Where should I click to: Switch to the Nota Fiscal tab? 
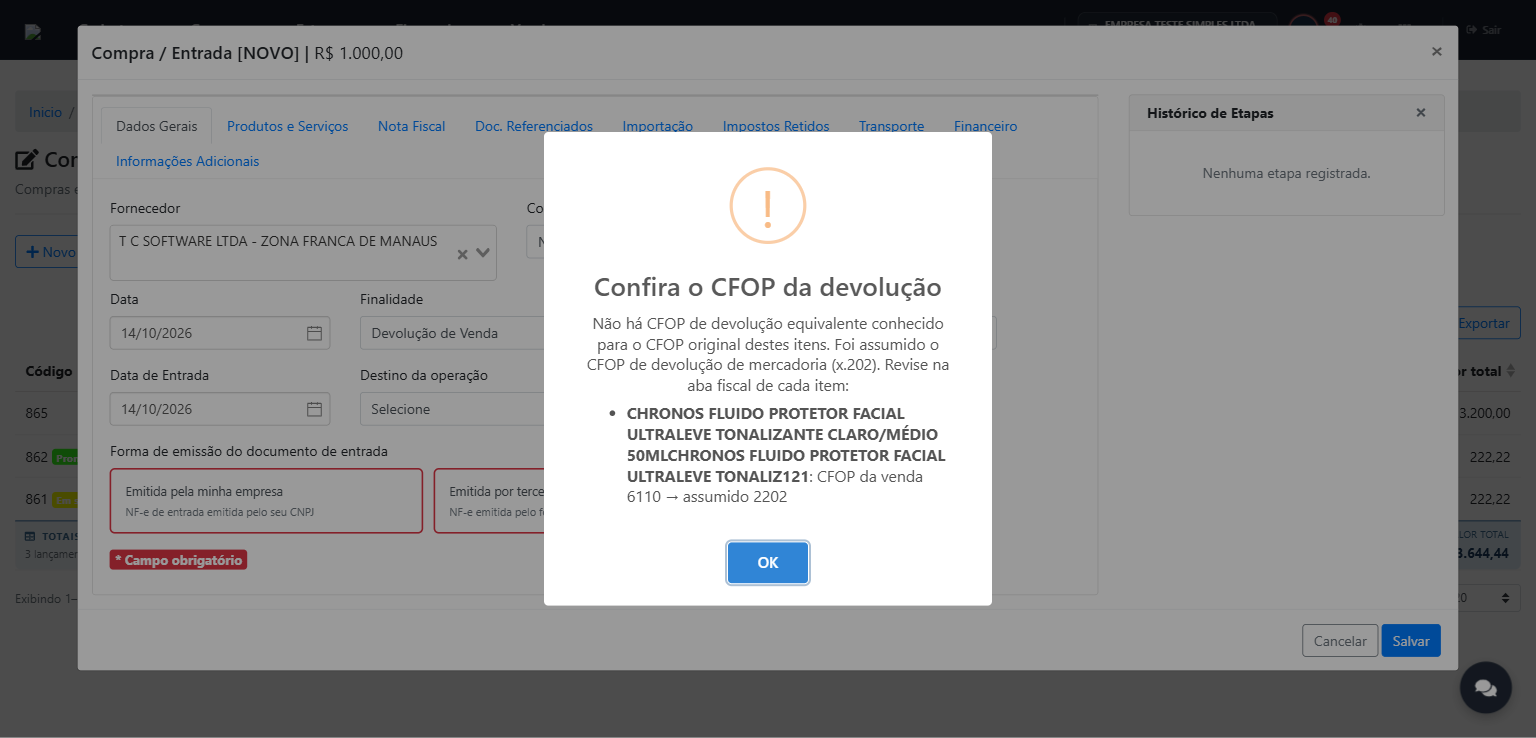click(x=411, y=126)
